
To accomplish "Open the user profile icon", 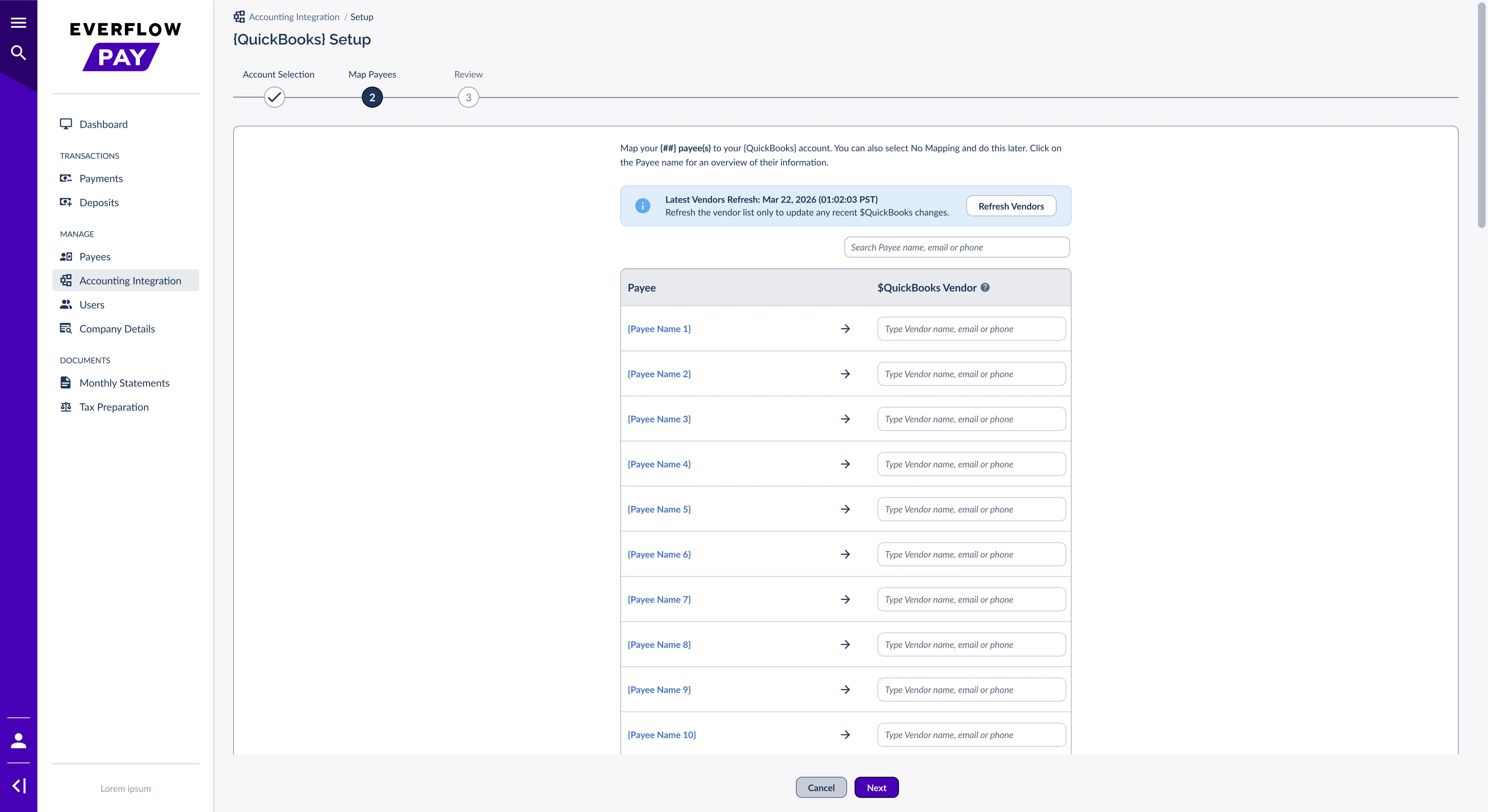I will (x=18, y=741).
